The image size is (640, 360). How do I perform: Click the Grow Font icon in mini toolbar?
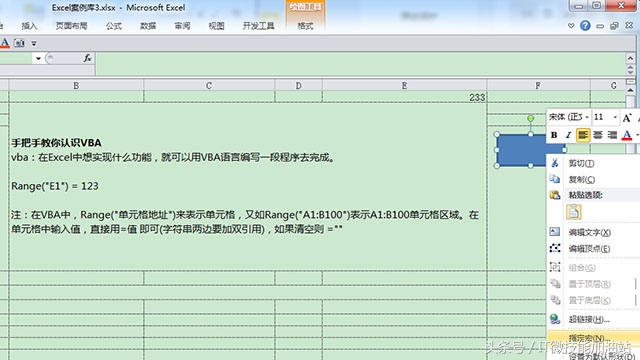[x=627, y=118]
